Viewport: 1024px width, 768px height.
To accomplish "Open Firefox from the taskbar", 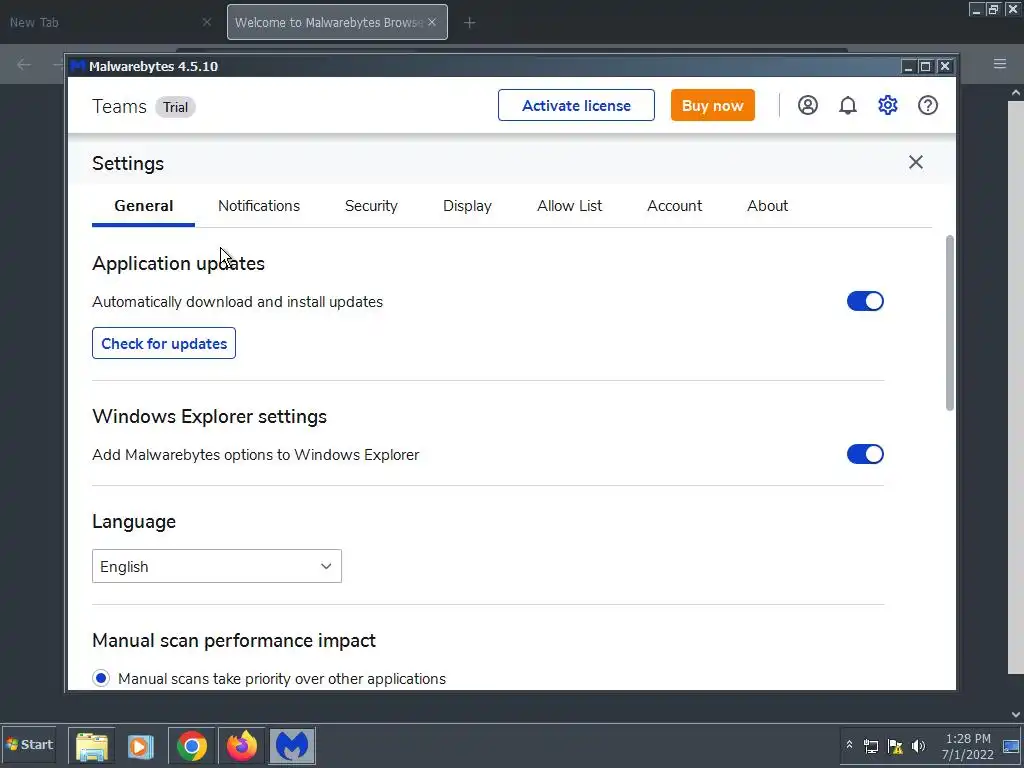I will pyautogui.click(x=242, y=745).
